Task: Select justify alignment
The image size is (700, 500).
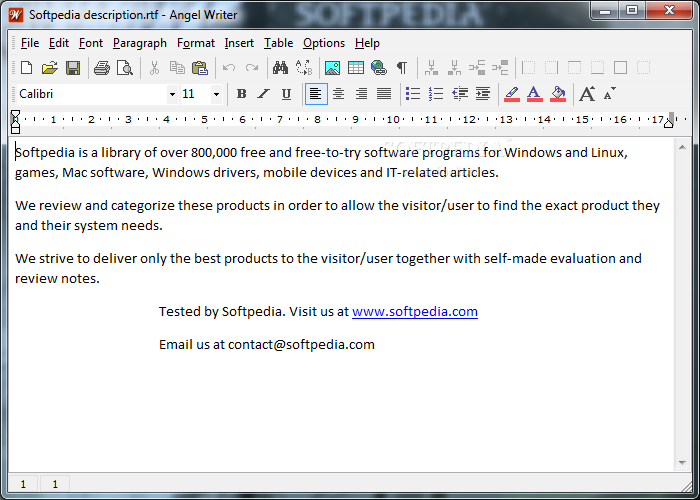Action: click(384, 94)
